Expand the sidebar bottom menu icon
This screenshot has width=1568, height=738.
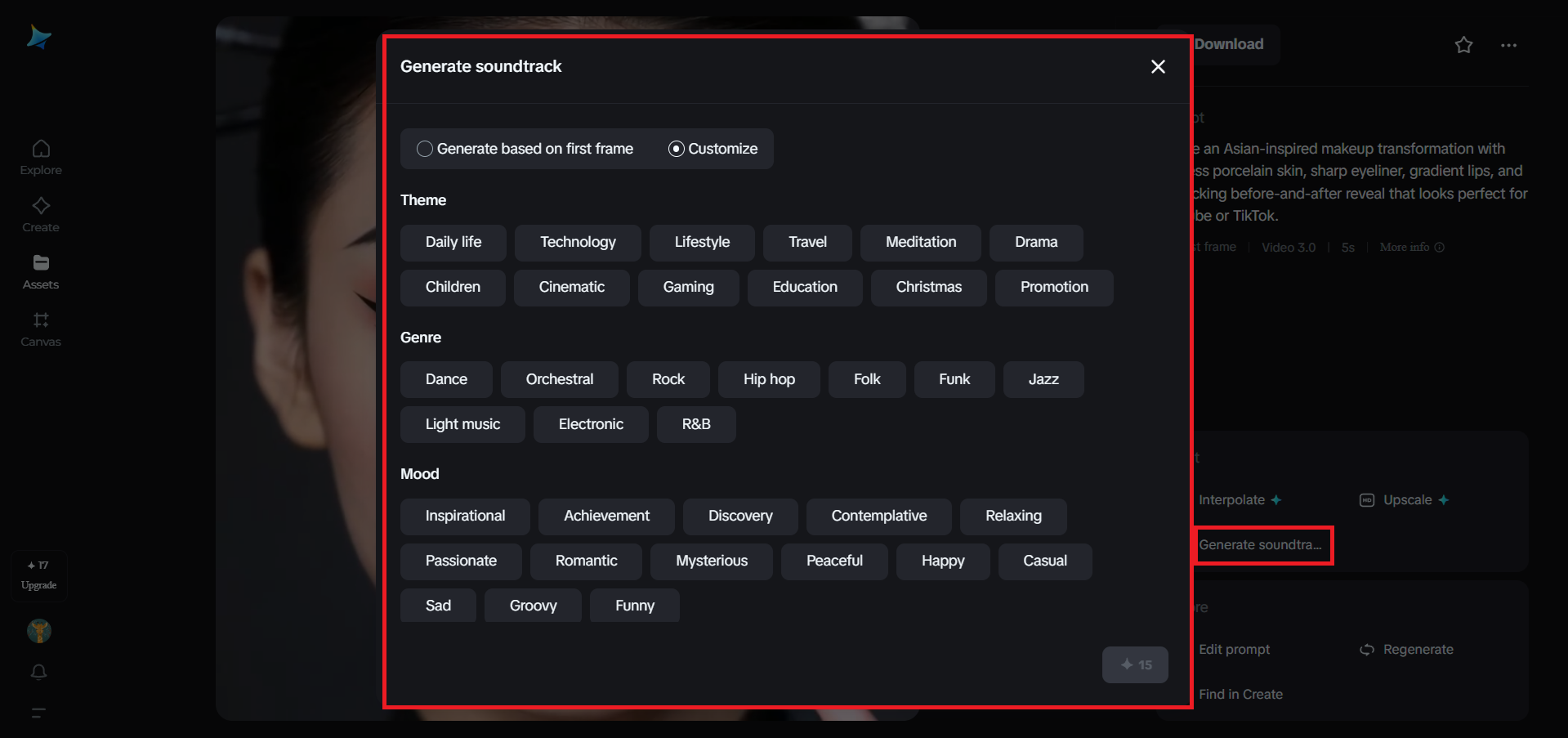click(x=38, y=713)
